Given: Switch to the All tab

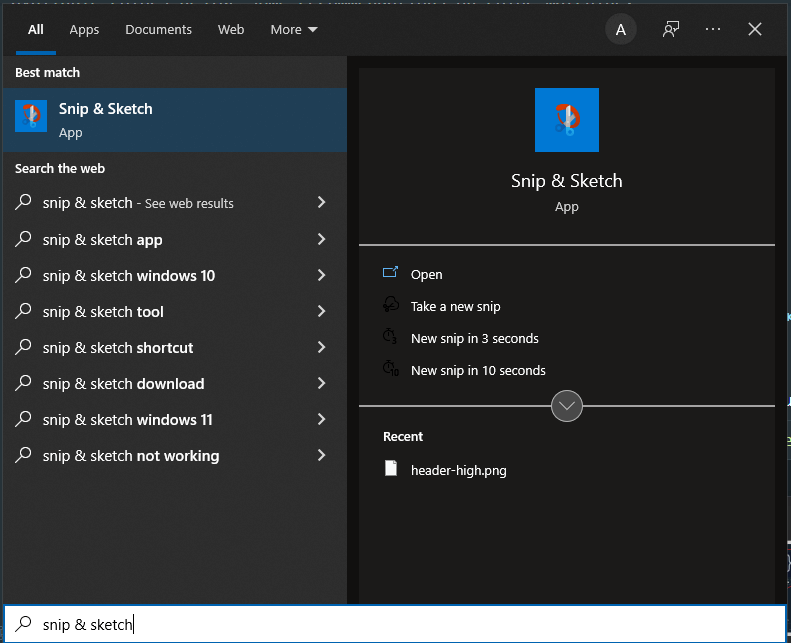Looking at the screenshot, I should [35, 29].
